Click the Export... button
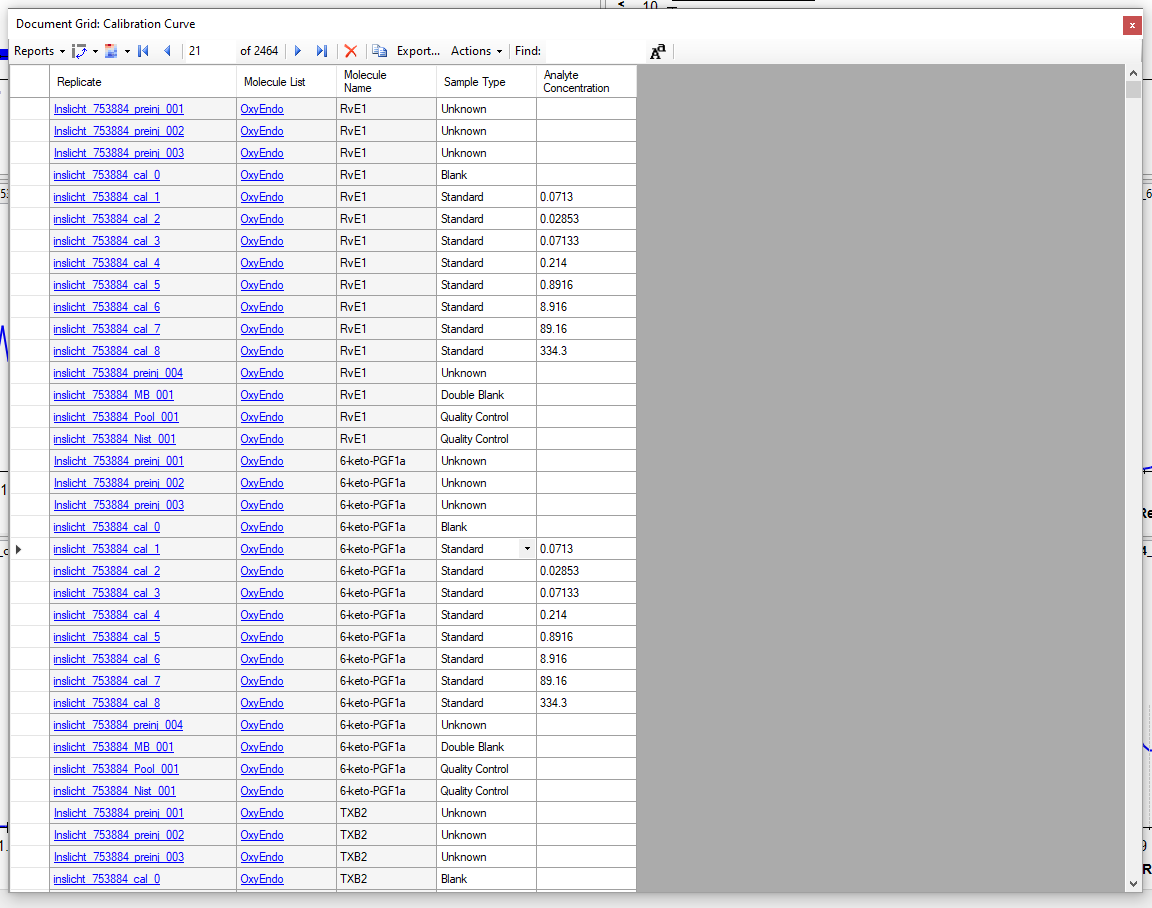Screen dimensions: 1152x908 point(418,51)
